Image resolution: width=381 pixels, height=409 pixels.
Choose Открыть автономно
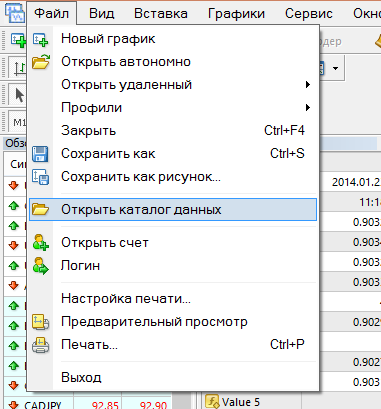pos(173,62)
